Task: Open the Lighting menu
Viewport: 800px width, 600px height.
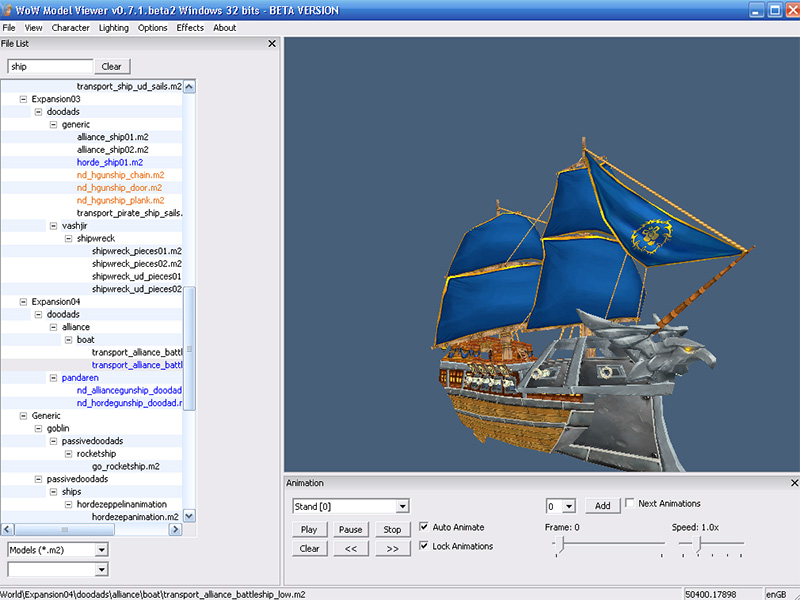Action: click(113, 28)
